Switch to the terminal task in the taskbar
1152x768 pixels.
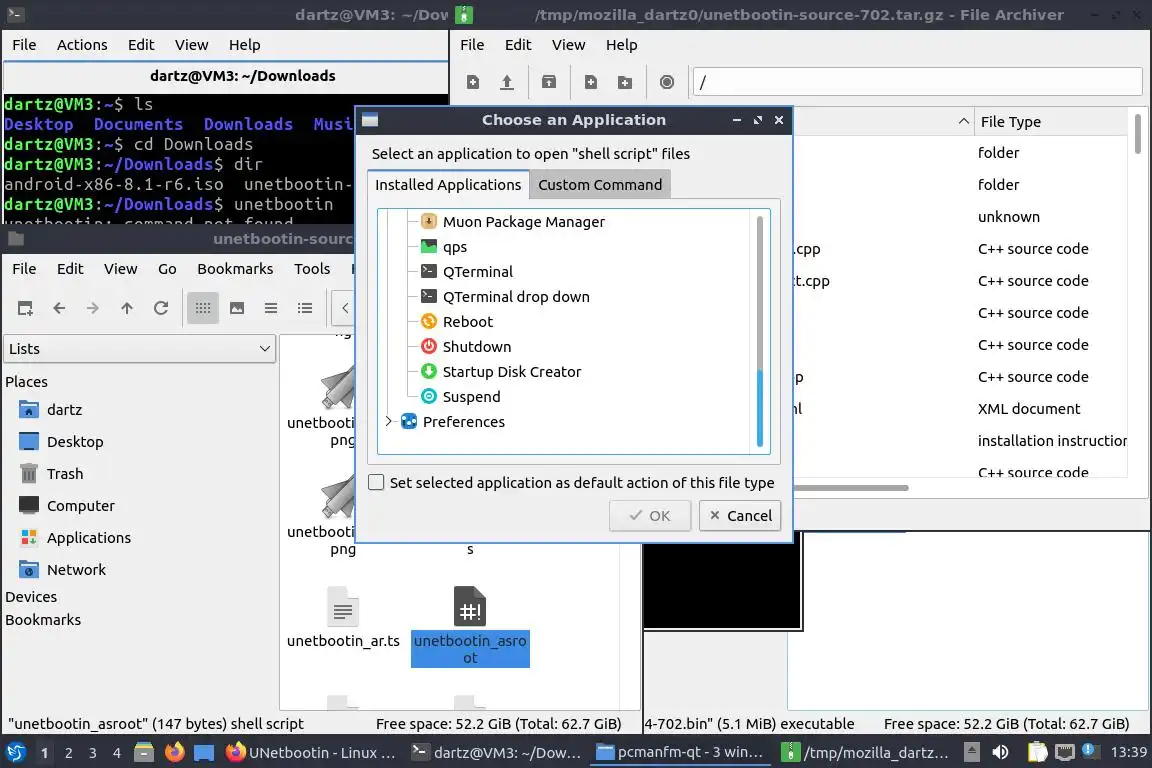pos(497,753)
